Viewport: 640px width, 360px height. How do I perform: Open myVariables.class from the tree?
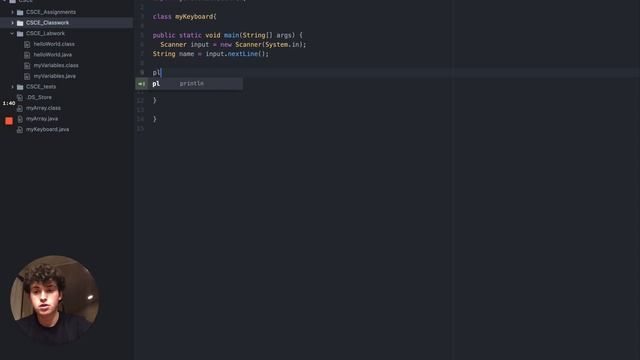tap(56, 65)
